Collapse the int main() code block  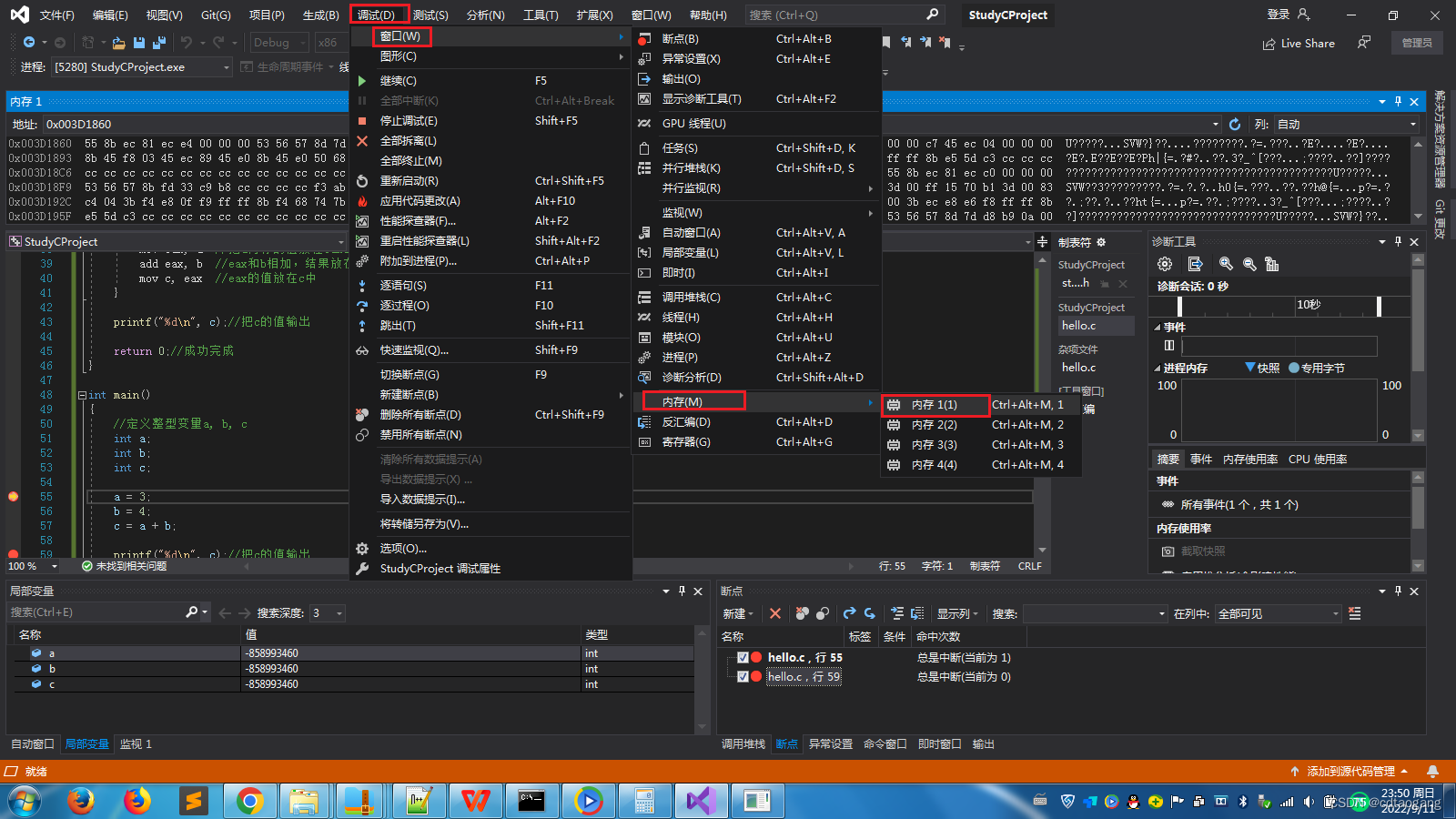[82, 395]
